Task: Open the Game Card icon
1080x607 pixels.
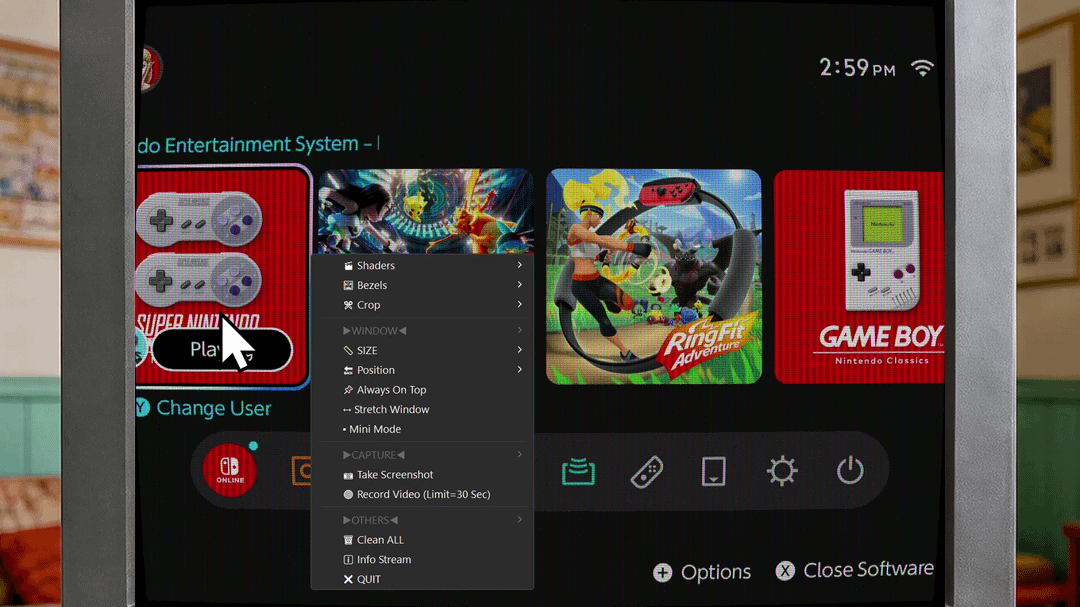Action: (x=713, y=471)
